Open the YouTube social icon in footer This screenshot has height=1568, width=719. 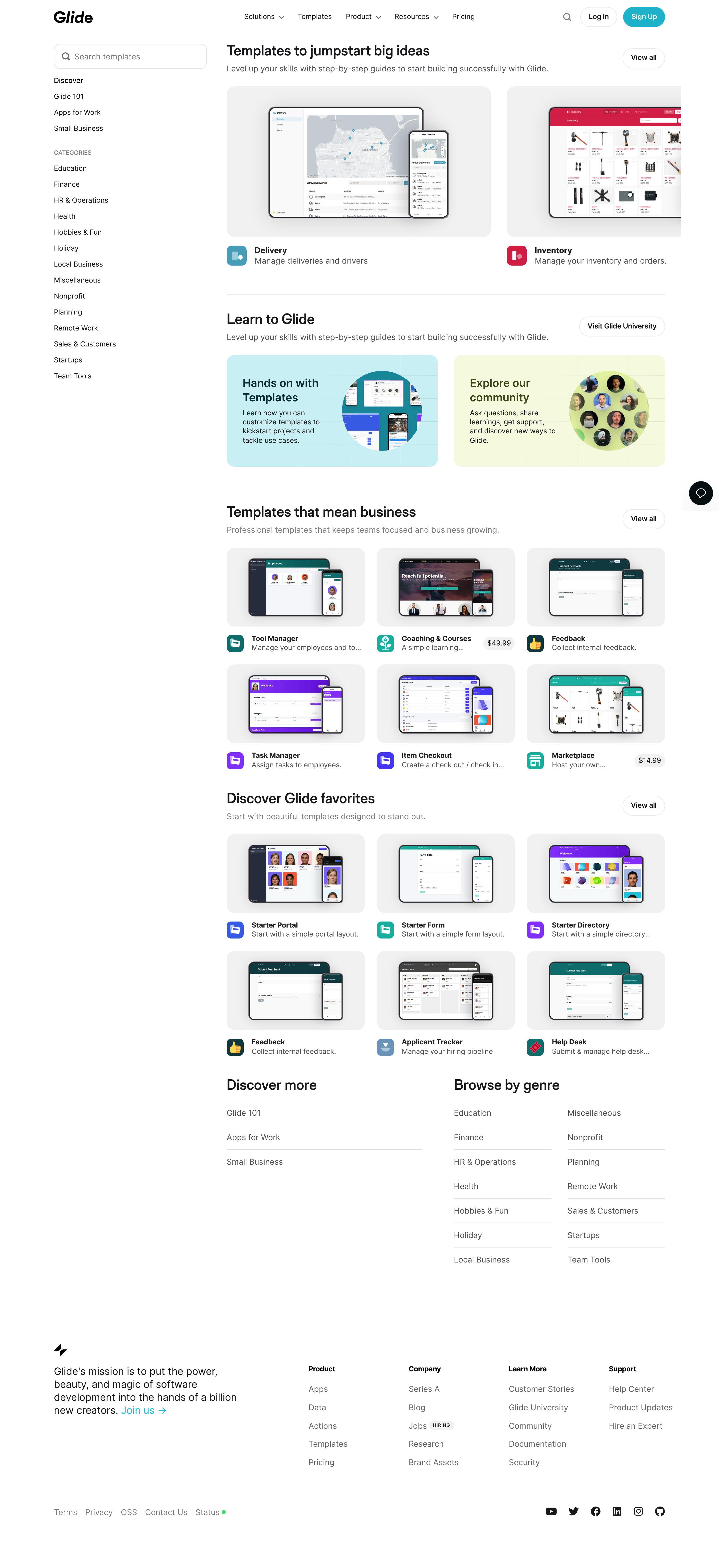point(551,1511)
